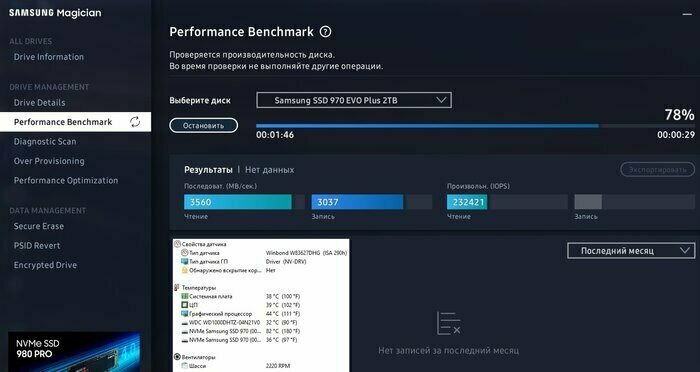This screenshot has width=700, height=372.
Task: Click the Произвольн. (IOPS) label
Action: tap(479, 186)
